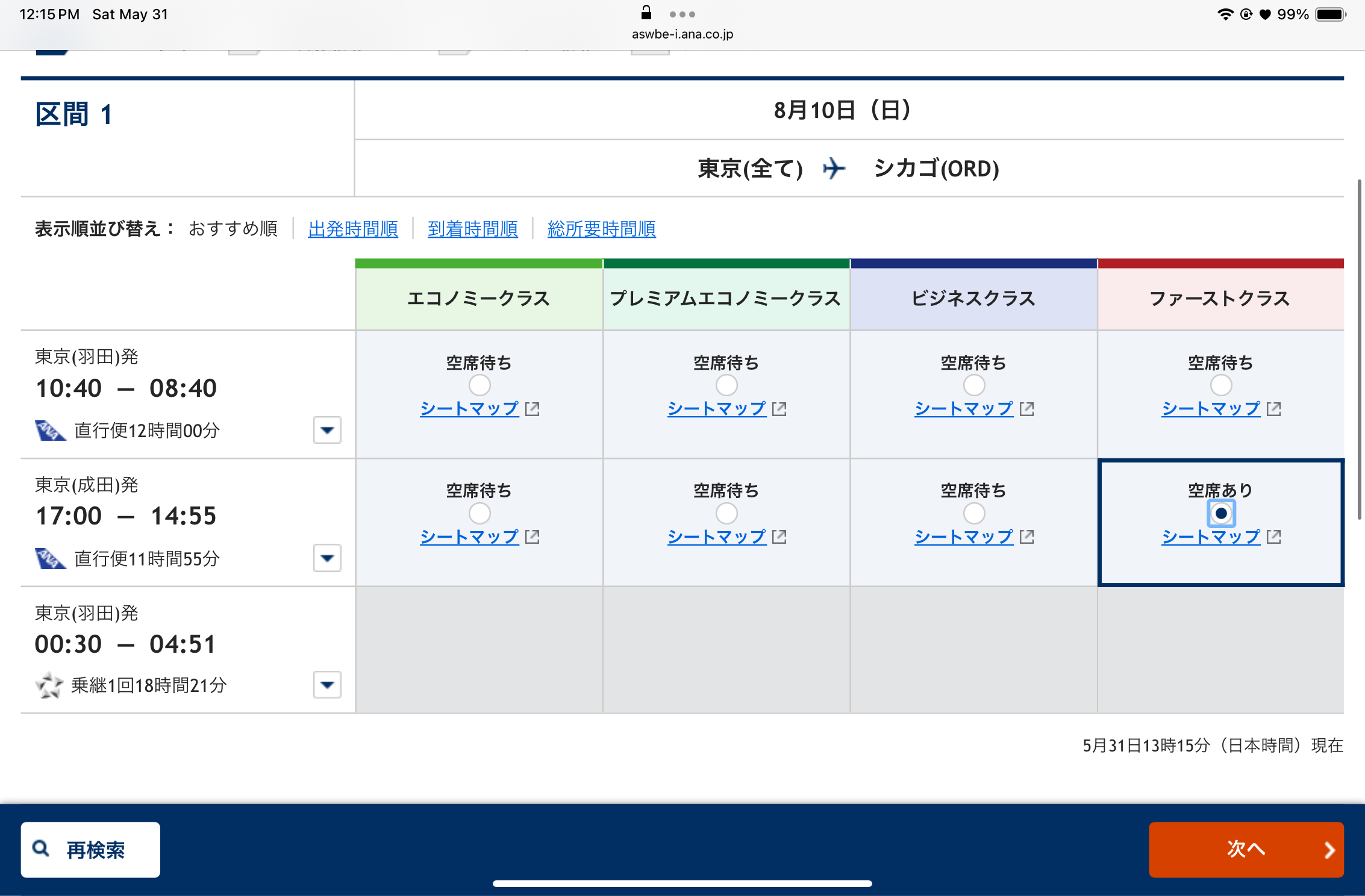This screenshot has width=1365, height=896.
Task: Click the page vertical scrollbar
Action: pos(1360,349)
